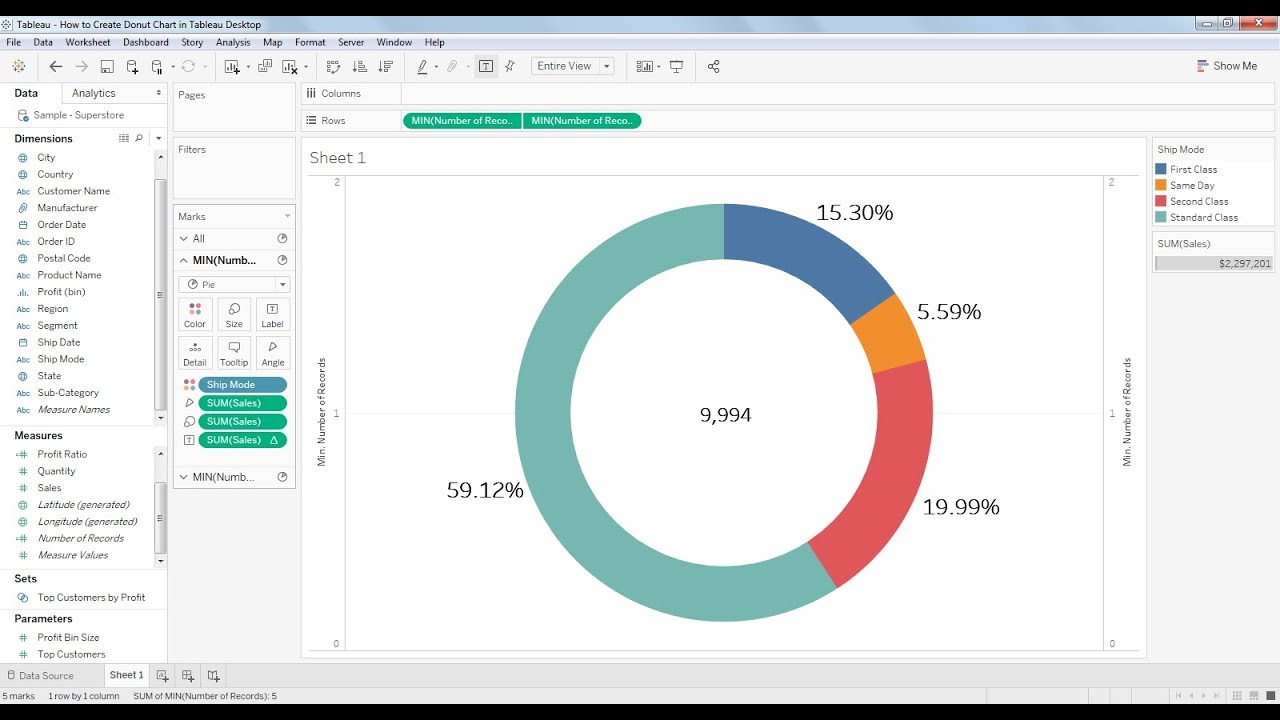The image size is (1280, 720).
Task: Collapse the first MIN(Numb... marks section
Action: point(184,260)
